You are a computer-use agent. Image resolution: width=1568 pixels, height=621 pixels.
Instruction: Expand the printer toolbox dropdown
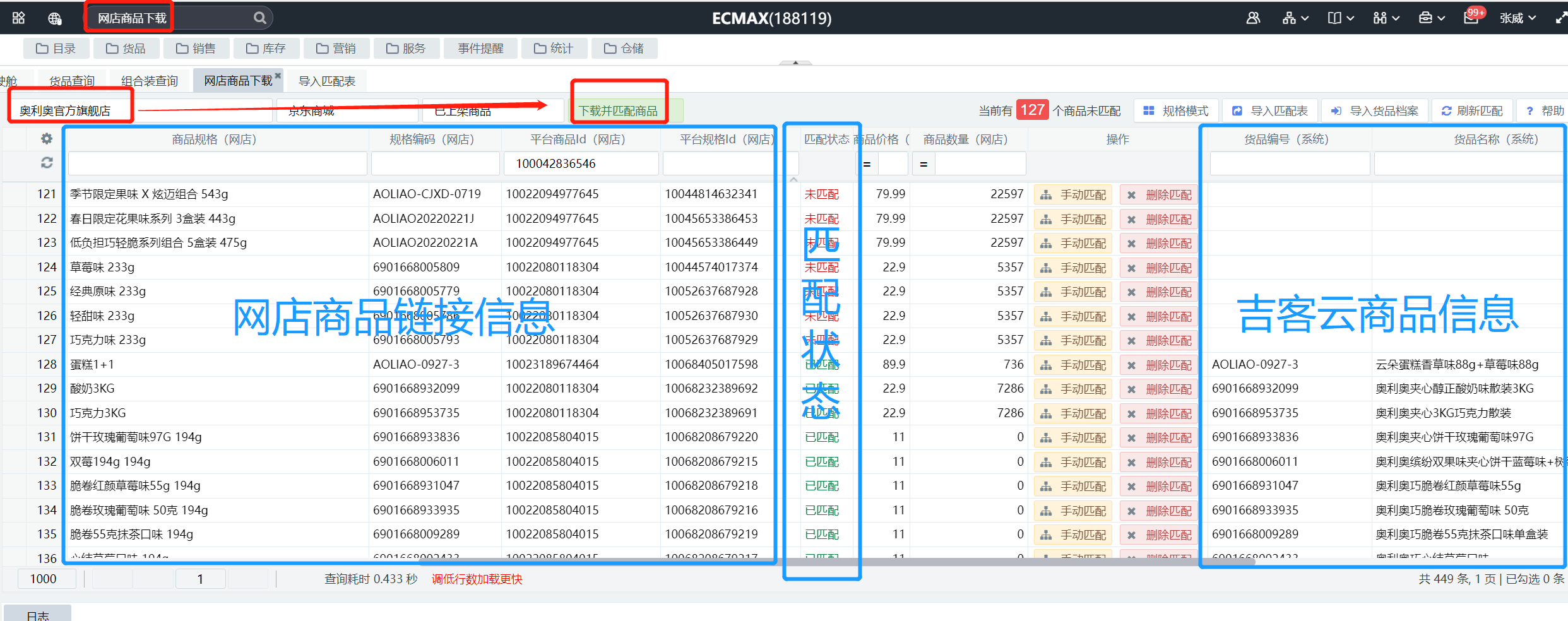1432,18
